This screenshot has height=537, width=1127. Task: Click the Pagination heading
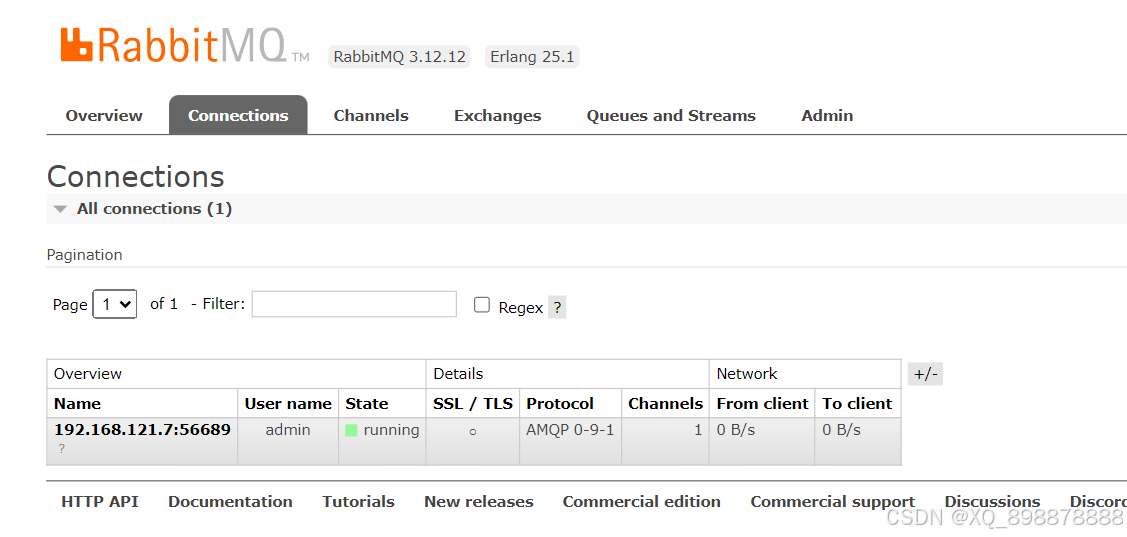84,255
